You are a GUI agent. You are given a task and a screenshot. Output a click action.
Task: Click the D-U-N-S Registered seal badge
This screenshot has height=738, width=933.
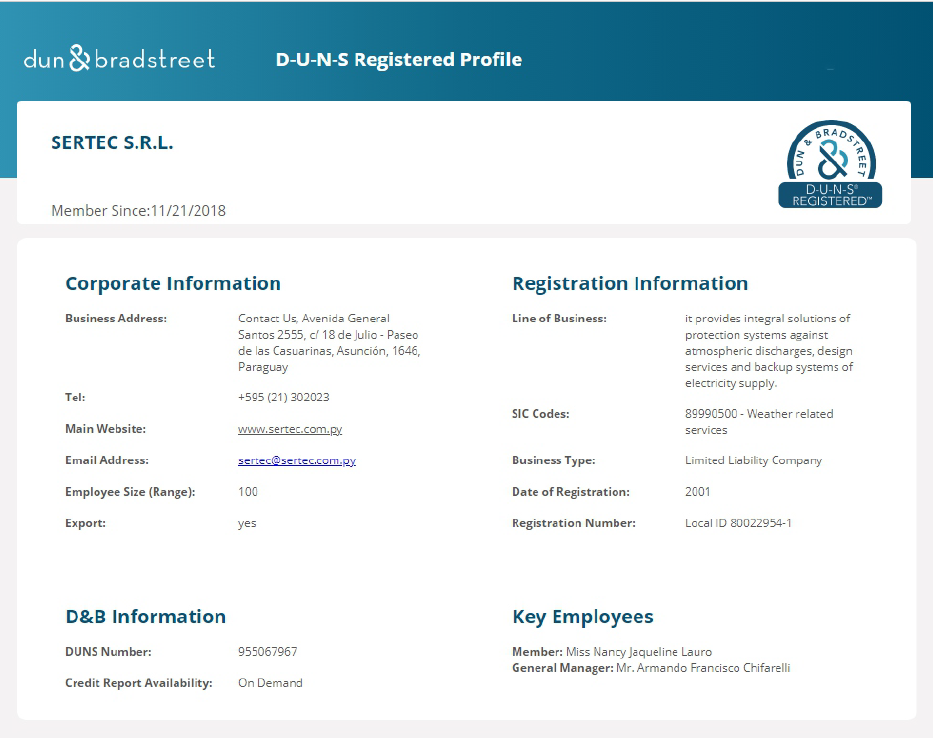point(830,164)
